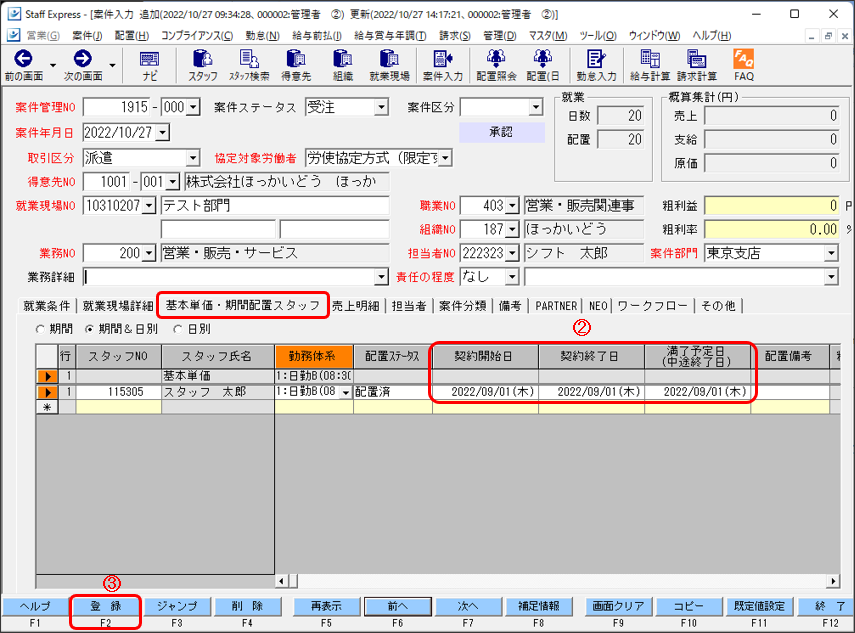Click the スタッフNO cell 115305
This screenshot has height=633, width=855.
(118, 392)
